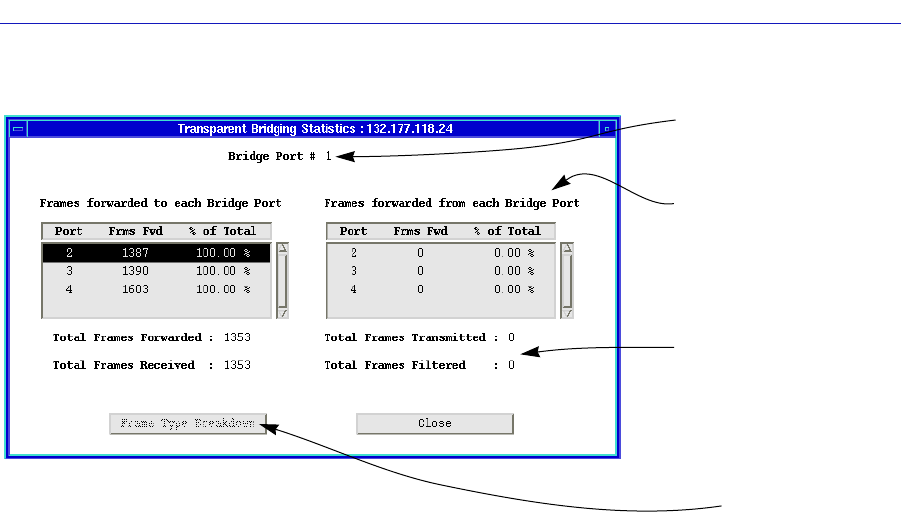Viewport: 901px width, 512px height.
Task: Click the maximize button in title bar
Action: coord(607,128)
